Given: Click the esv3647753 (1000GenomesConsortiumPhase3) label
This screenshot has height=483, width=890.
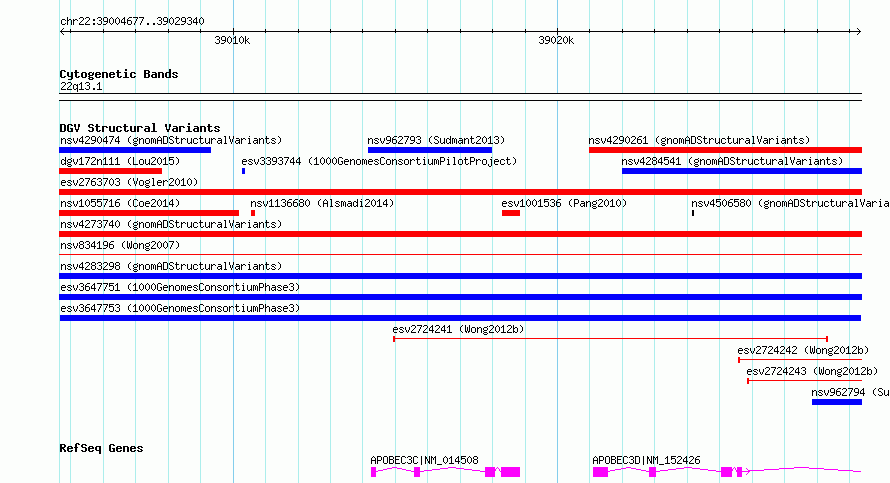Looking at the screenshot, I should tap(180, 308).
